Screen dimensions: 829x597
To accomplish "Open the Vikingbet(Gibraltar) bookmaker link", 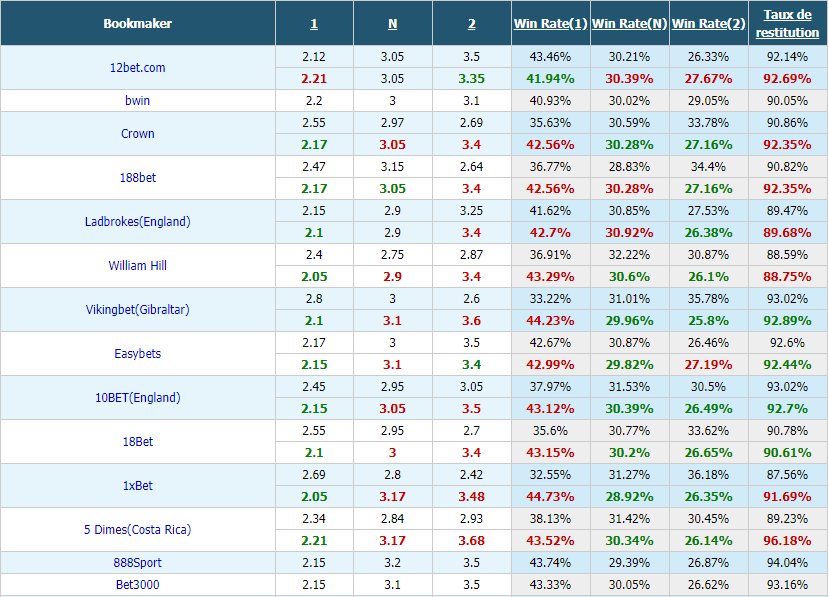I will [137, 309].
